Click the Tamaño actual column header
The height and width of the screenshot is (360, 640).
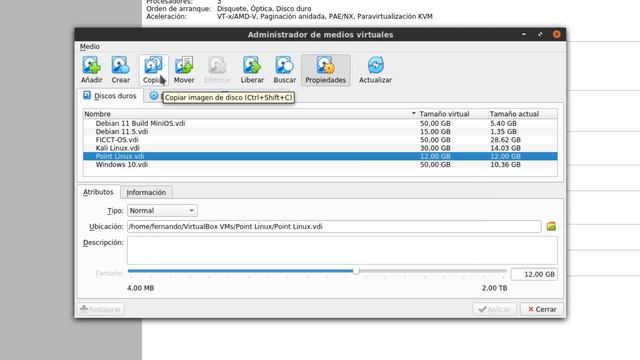(522, 114)
